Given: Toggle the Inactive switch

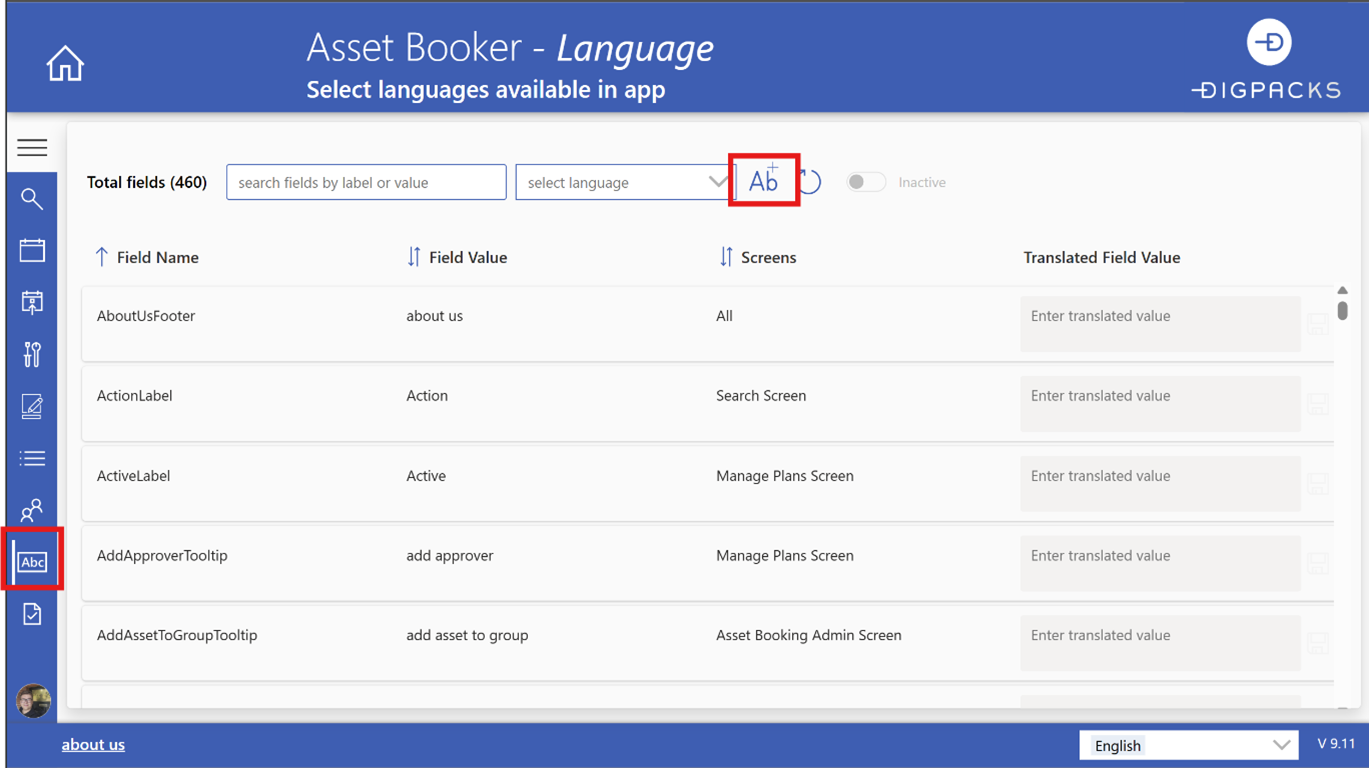Looking at the screenshot, I should pos(865,182).
